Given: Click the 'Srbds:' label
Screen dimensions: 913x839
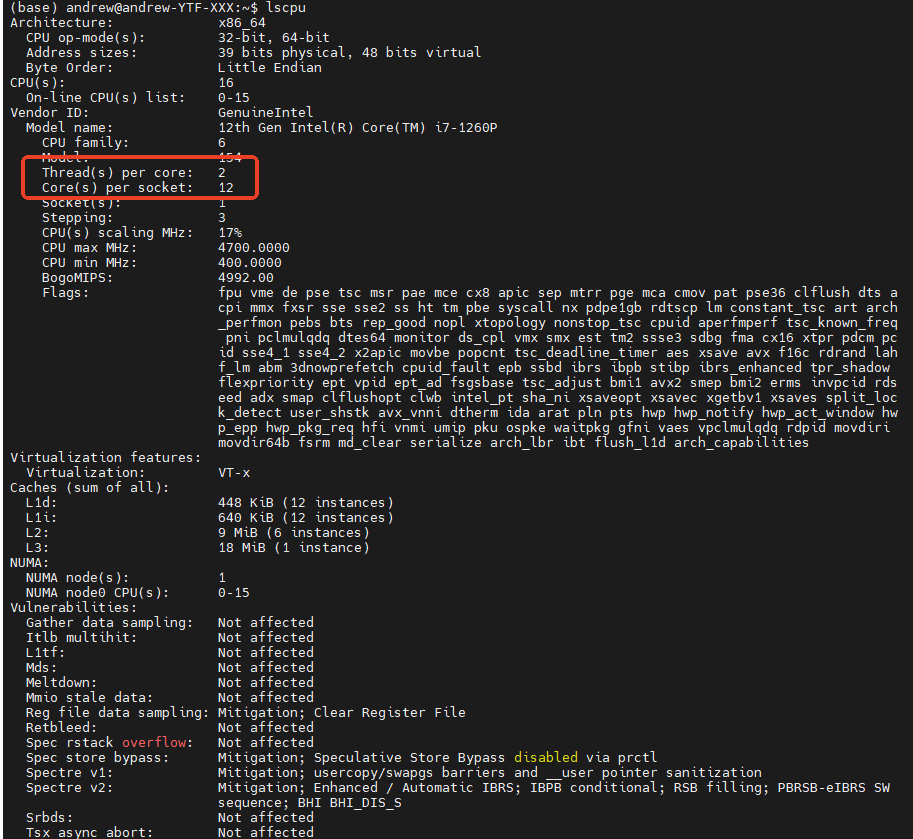Looking at the screenshot, I should tap(49, 817).
